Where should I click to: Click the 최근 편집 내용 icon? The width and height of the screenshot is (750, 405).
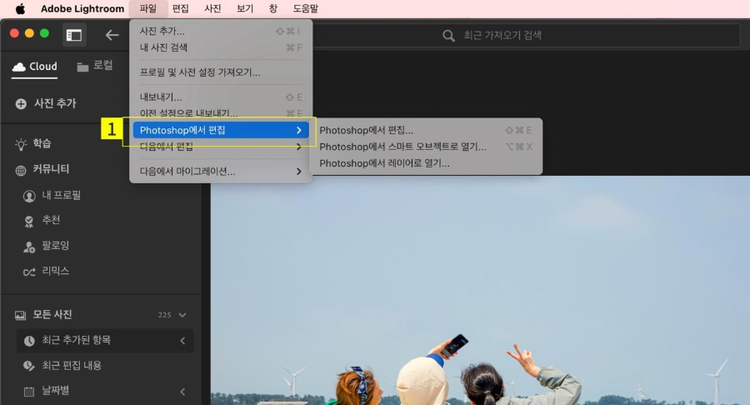29,366
